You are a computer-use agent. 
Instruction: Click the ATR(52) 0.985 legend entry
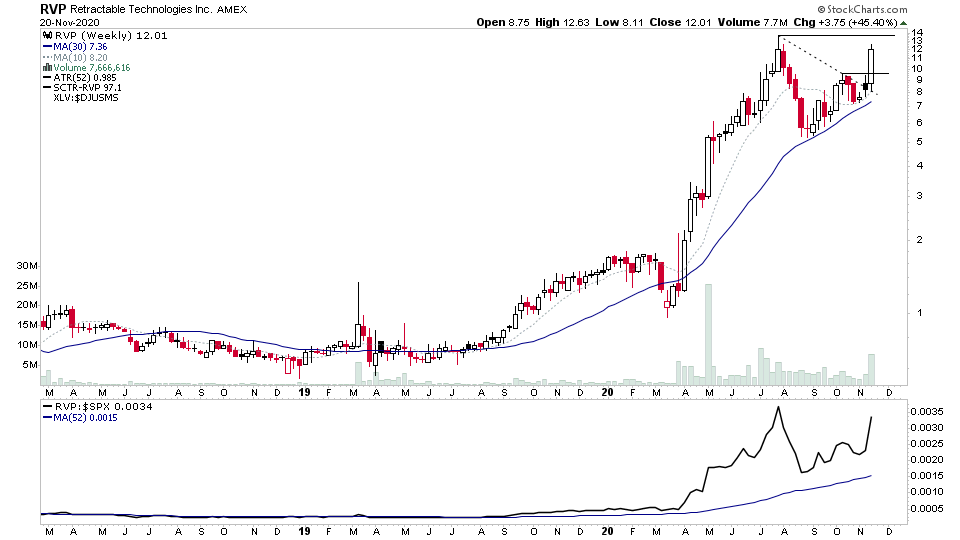(84, 78)
